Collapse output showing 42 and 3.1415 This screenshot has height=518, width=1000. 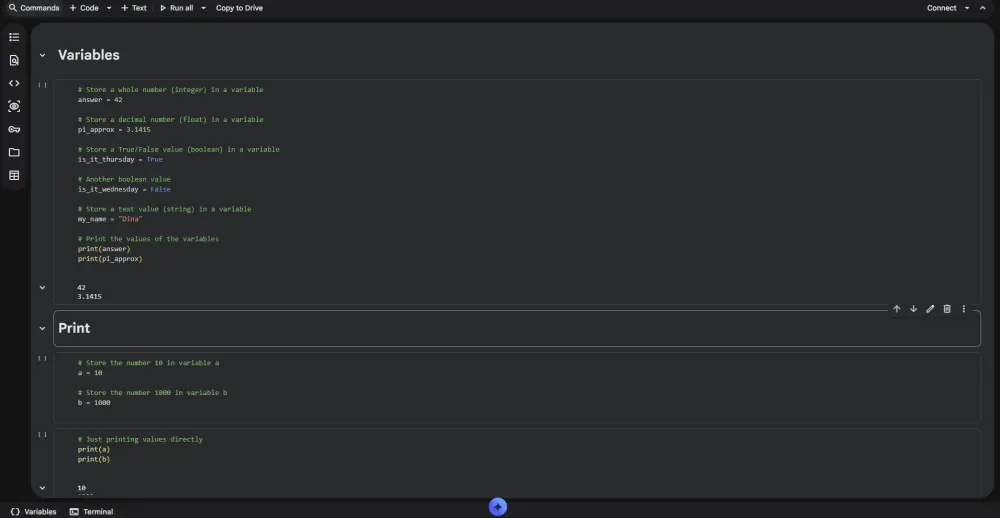[x=42, y=288]
